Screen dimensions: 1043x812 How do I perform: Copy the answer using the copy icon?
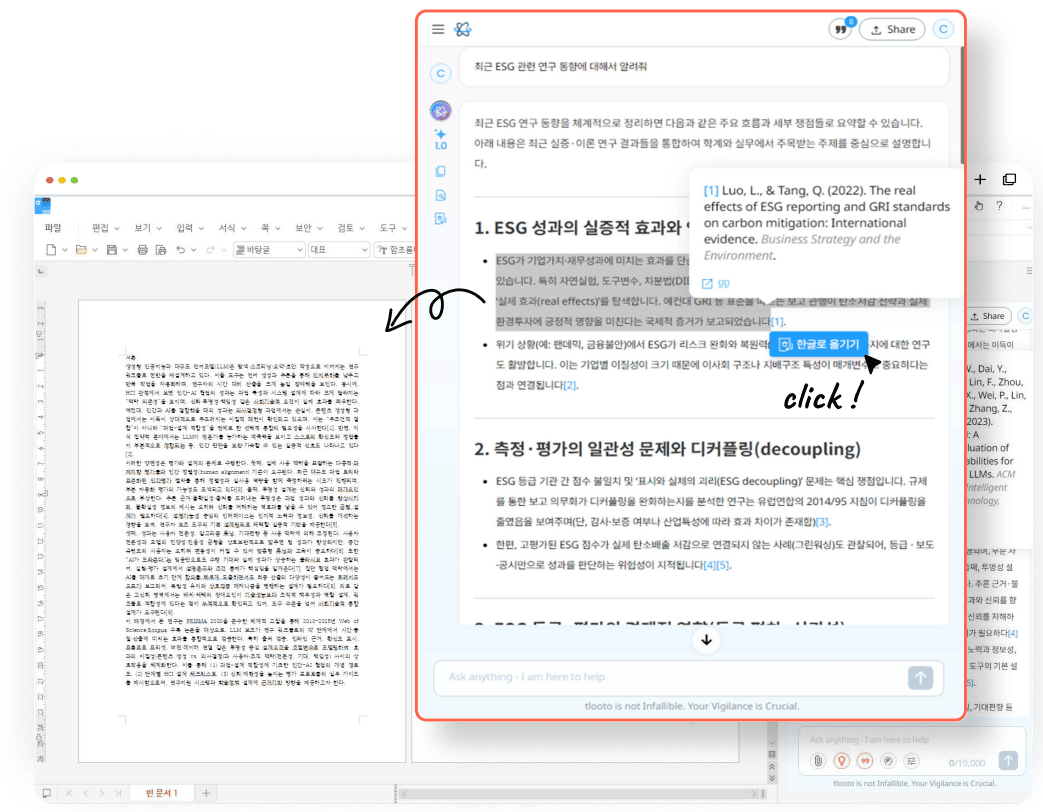click(440, 172)
